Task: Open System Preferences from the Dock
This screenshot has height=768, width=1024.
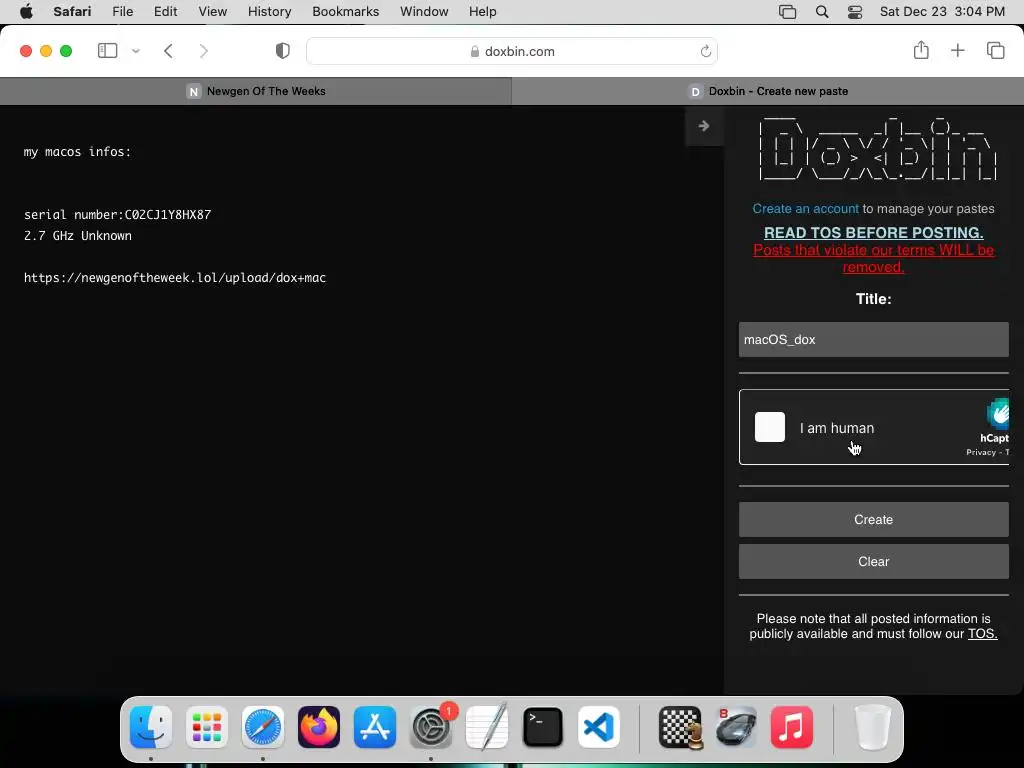Action: click(x=431, y=727)
